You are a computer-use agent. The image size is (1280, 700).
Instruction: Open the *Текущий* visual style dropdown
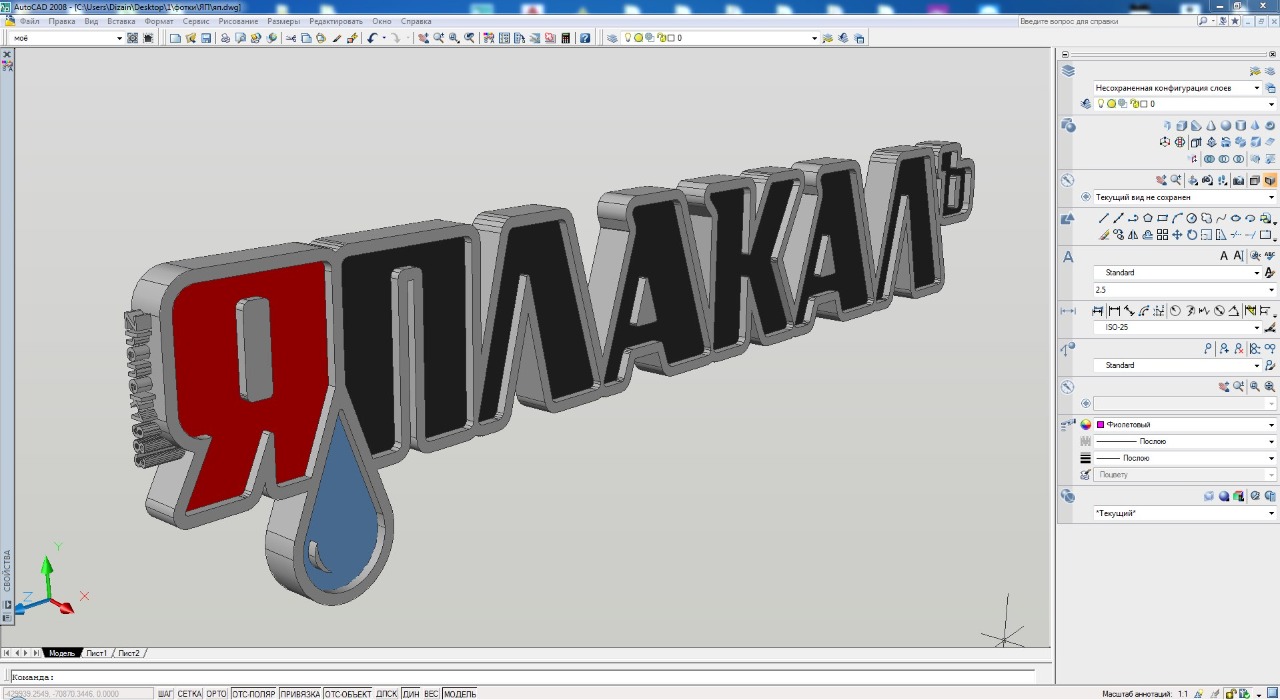(1186, 513)
